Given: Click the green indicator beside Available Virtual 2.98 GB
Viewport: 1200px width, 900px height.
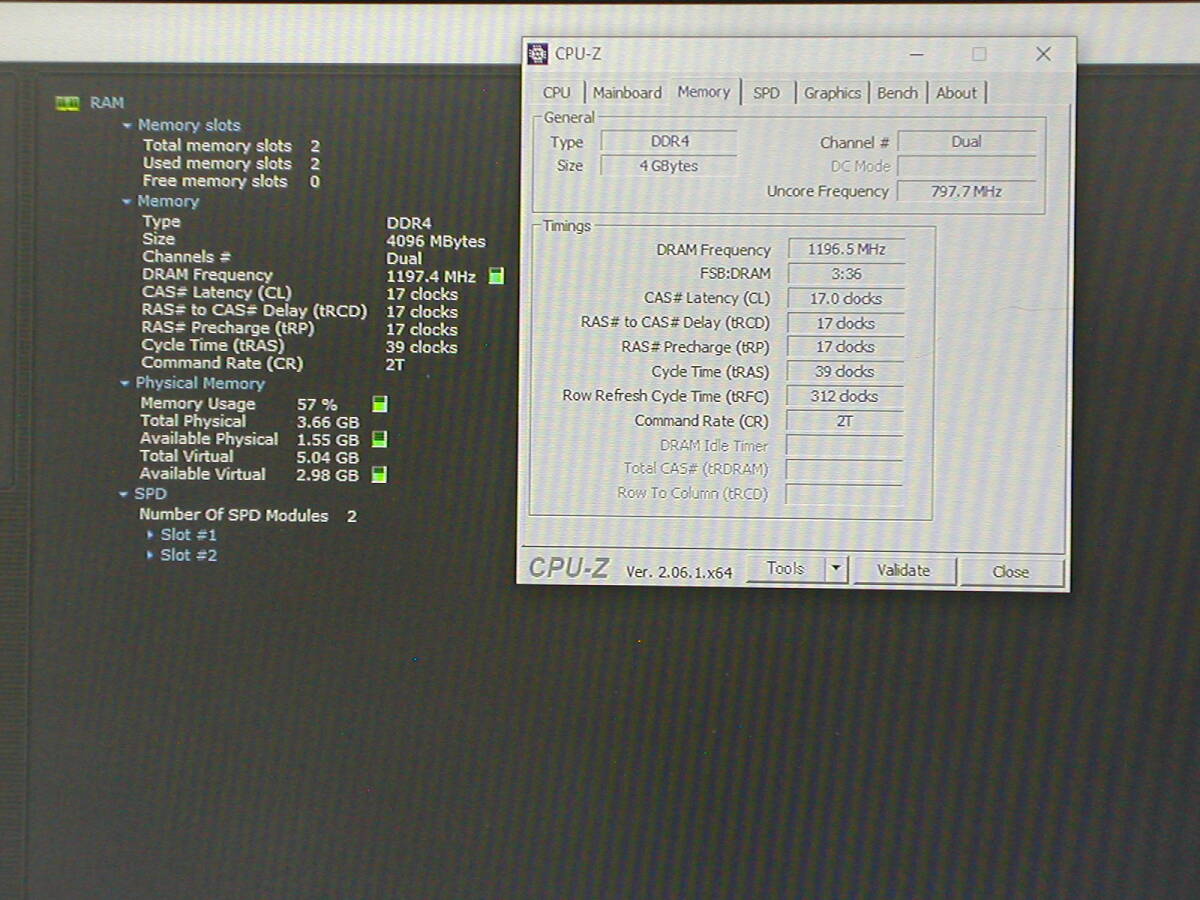Looking at the screenshot, I should coord(379,475).
